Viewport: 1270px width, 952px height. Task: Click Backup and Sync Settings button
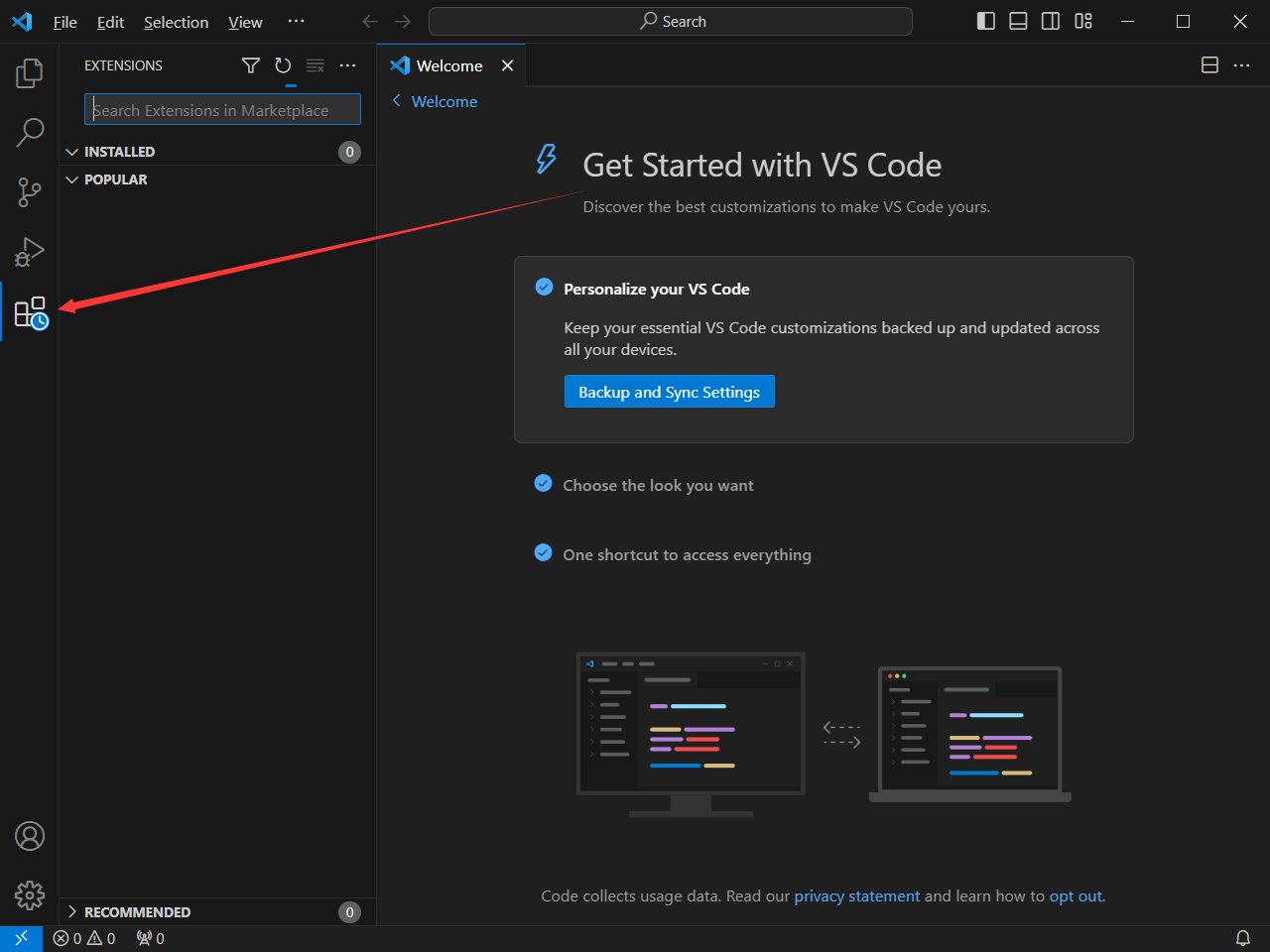click(670, 392)
